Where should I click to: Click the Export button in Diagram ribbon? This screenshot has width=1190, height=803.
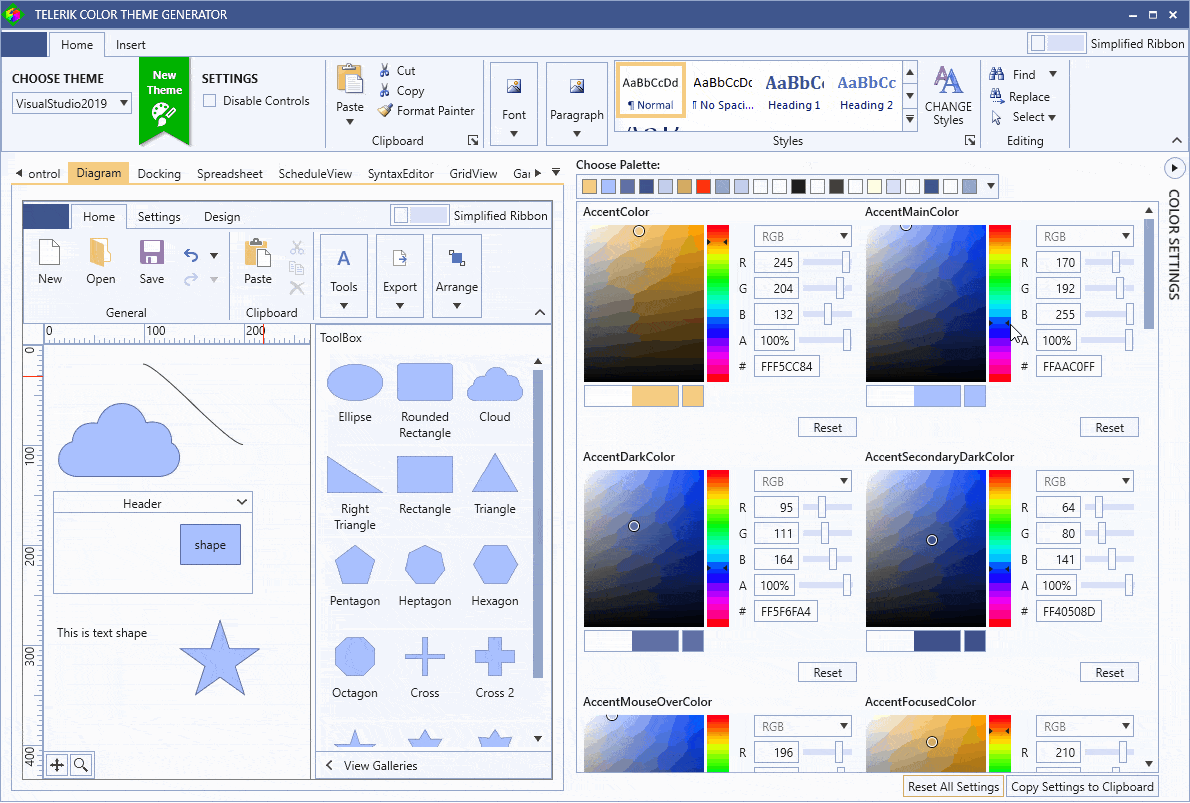(x=400, y=276)
